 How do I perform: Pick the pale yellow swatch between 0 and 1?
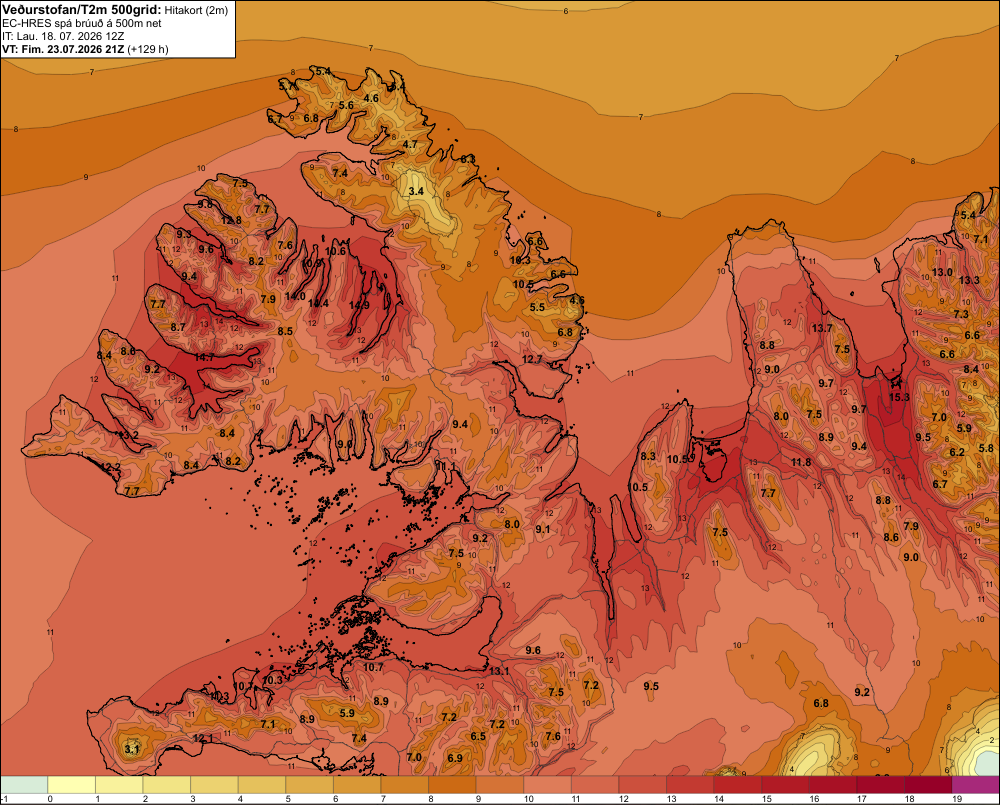71,785
